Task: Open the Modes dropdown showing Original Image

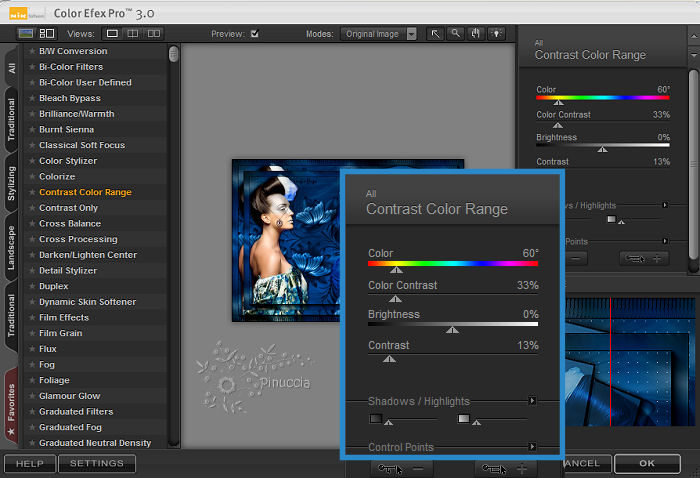Action: coord(382,34)
